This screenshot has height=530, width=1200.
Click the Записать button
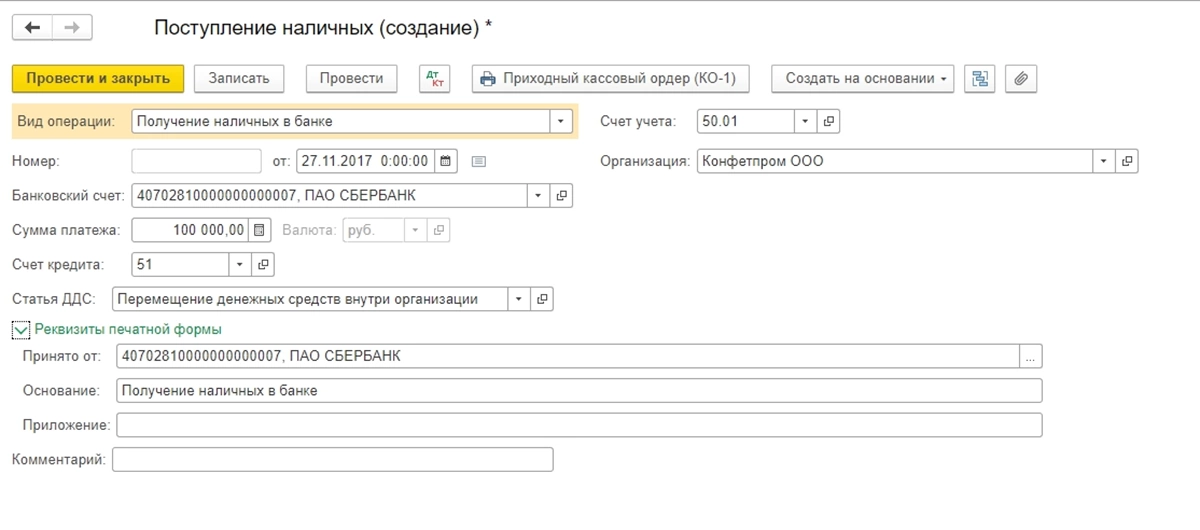238,79
